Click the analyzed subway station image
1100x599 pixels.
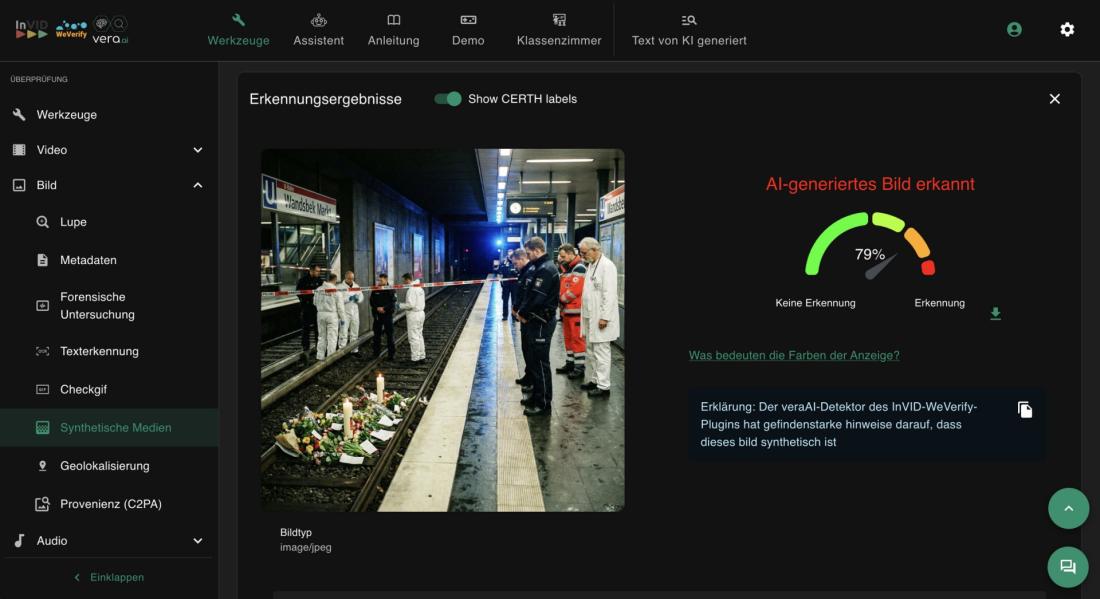[442, 330]
